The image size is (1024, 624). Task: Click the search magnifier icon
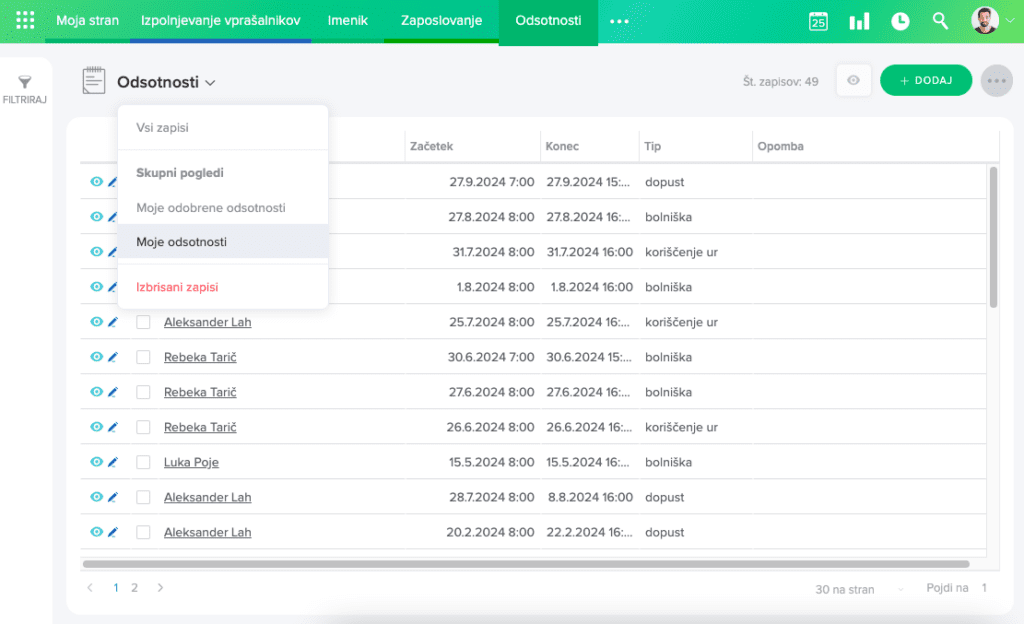(x=940, y=21)
